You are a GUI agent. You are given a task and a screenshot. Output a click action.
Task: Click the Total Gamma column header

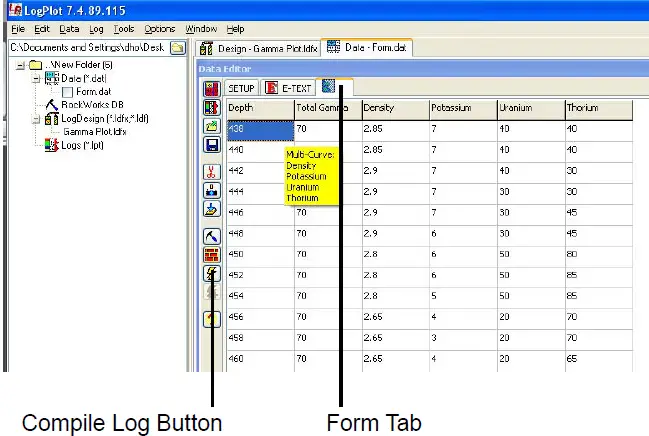tap(328, 110)
